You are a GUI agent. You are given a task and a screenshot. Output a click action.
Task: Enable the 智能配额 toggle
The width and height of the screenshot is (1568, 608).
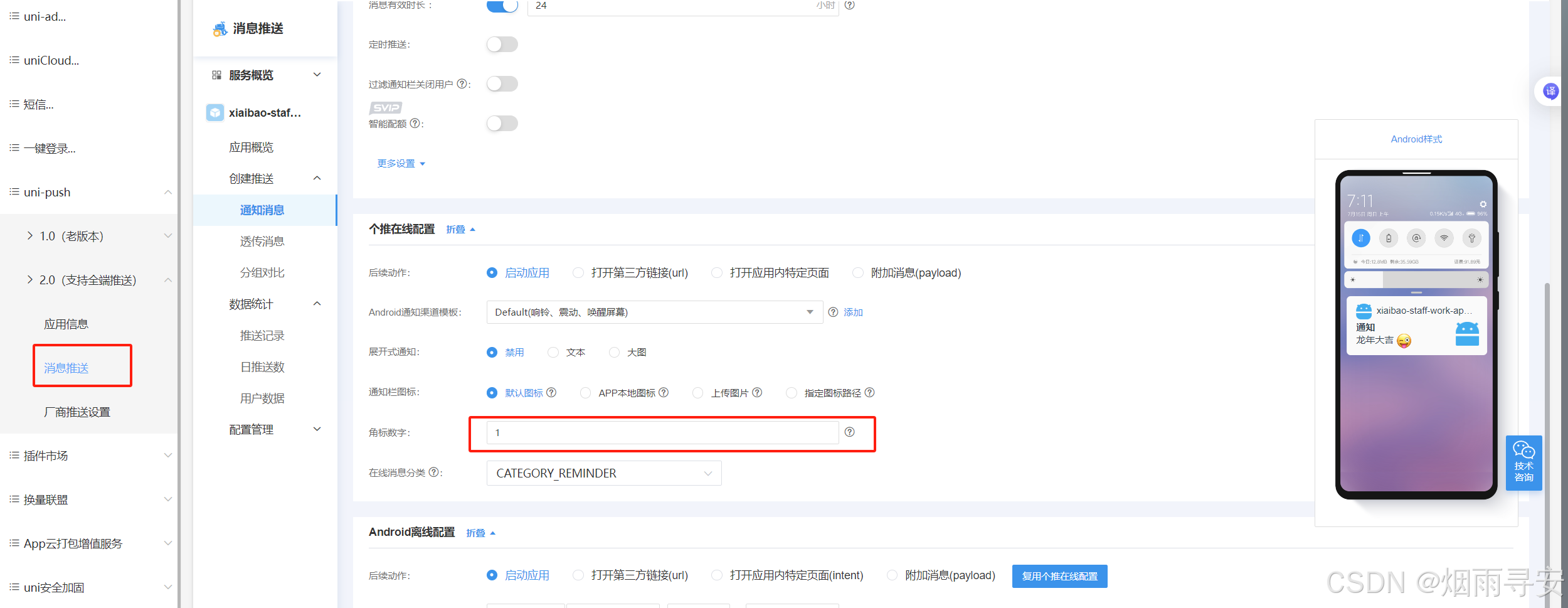[502, 123]
